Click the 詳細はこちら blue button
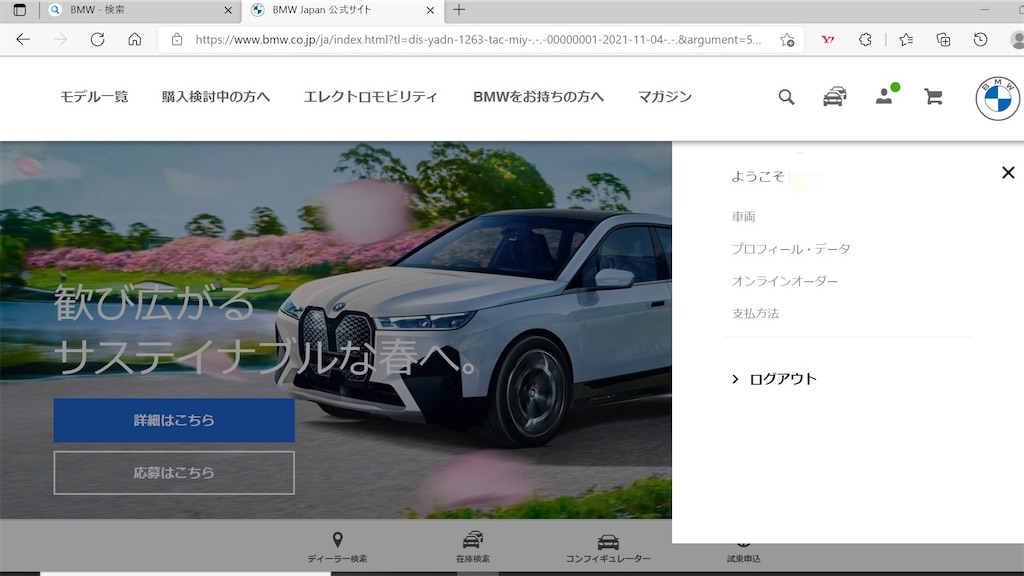The height and width of the screenshot is (576, 1024). coord(173,420)
